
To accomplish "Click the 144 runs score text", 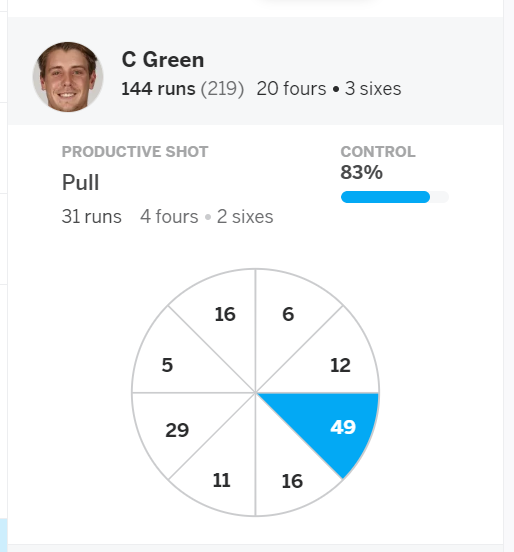I will 158,89.
